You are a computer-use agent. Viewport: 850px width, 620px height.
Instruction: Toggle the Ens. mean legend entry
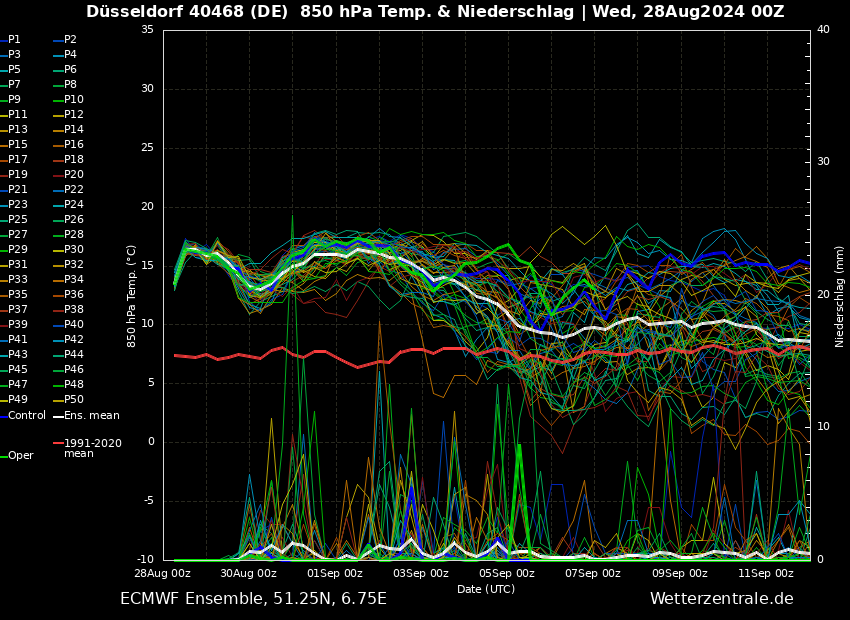(x=91, y=415)
